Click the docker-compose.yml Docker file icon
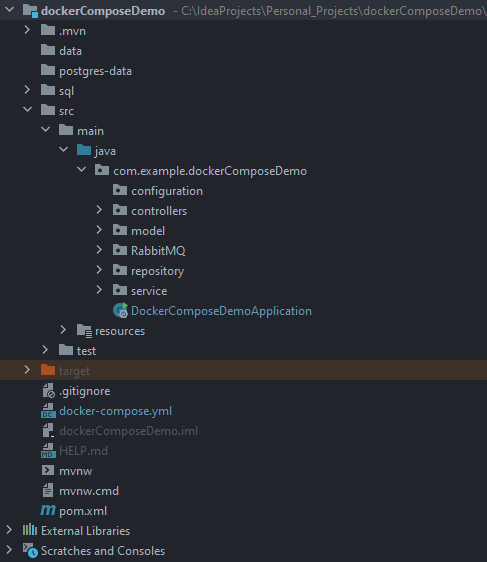The image size is (487, 562). [x=48, y=411]
